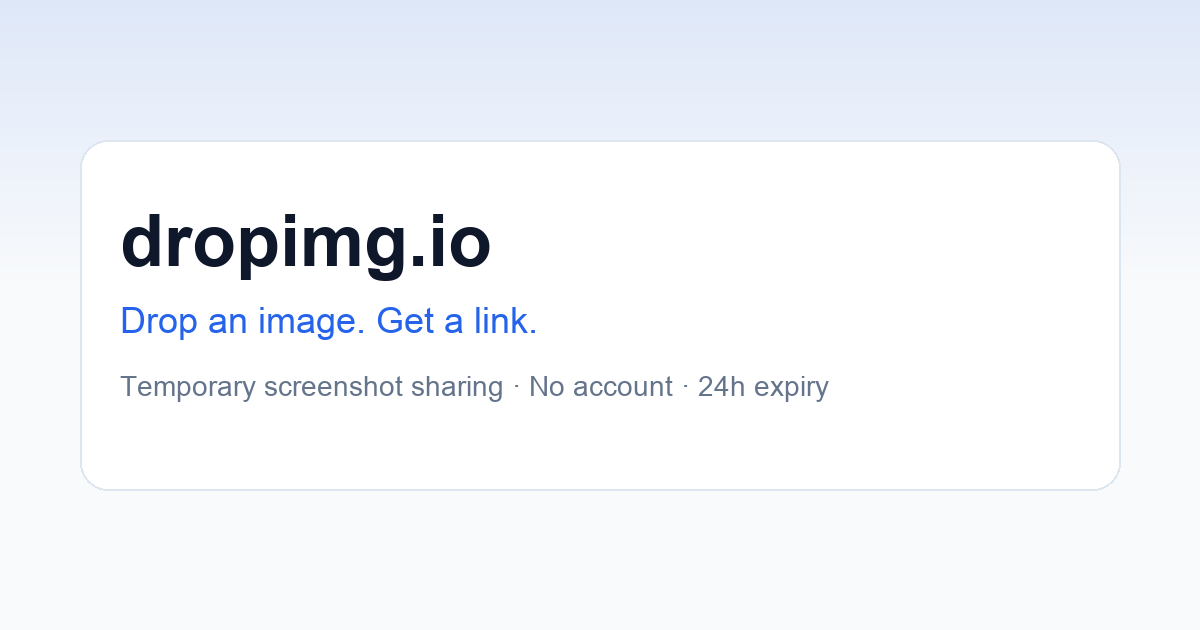Screen dimensions: 1200x630
Task: Click the "No account" text
Action: coord(601,386)
